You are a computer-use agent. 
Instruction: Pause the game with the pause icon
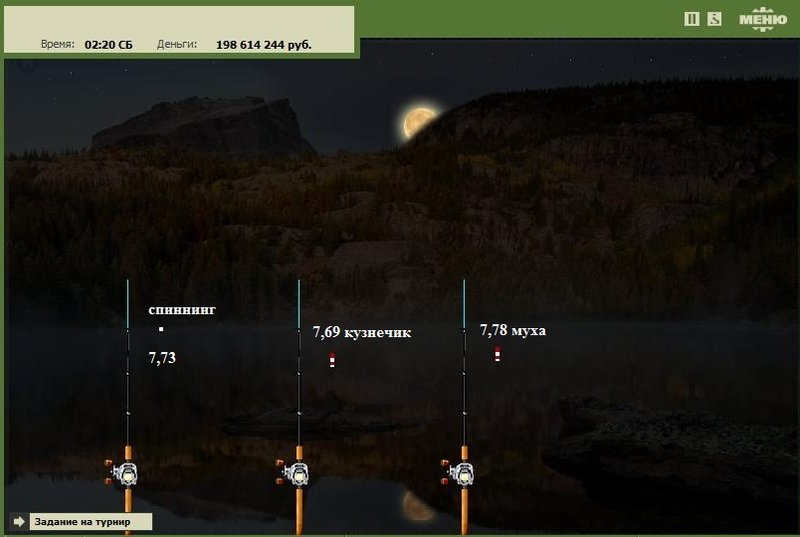point(691,19)
